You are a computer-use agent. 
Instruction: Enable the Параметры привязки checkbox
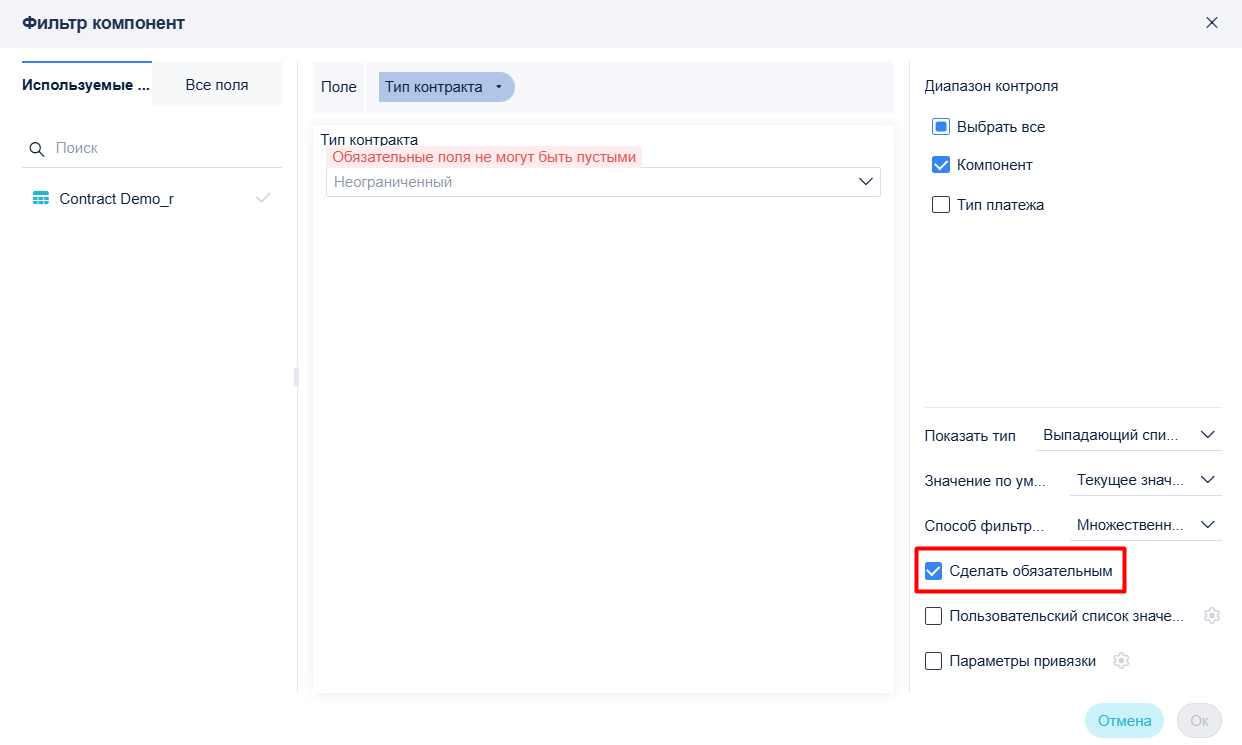click(x=933, y=661)
